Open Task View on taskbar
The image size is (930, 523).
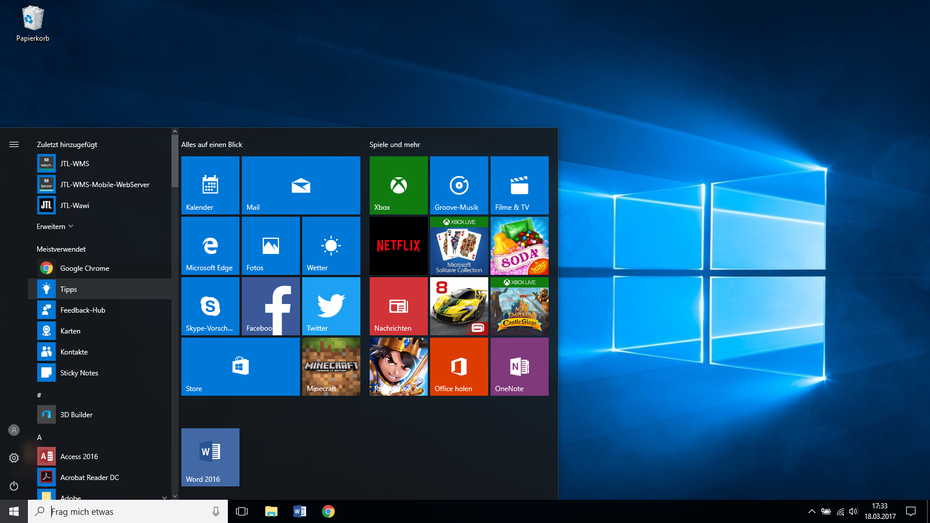coord(242,511)
